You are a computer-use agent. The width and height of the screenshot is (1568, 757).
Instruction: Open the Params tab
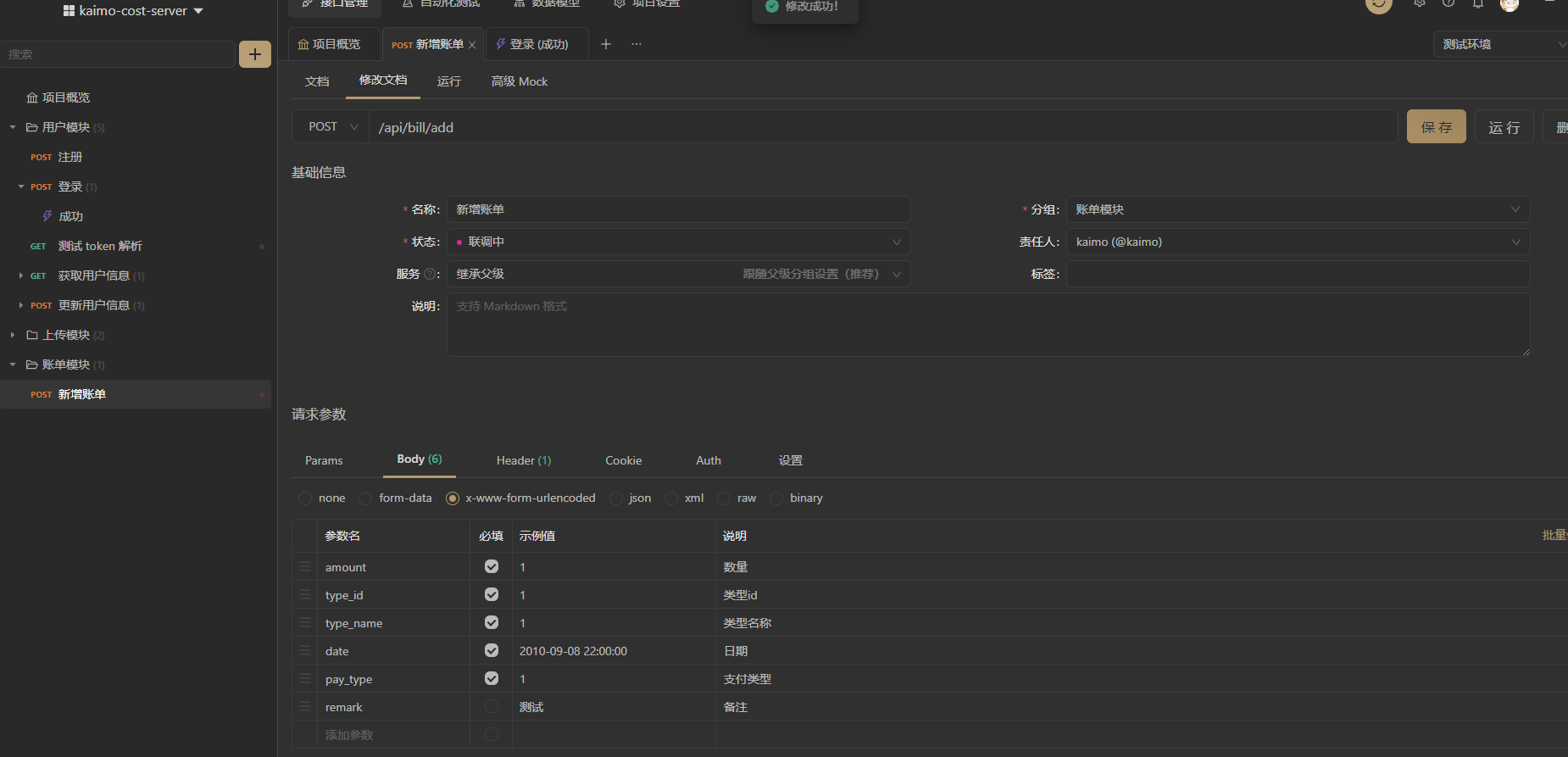click(324, 460)
